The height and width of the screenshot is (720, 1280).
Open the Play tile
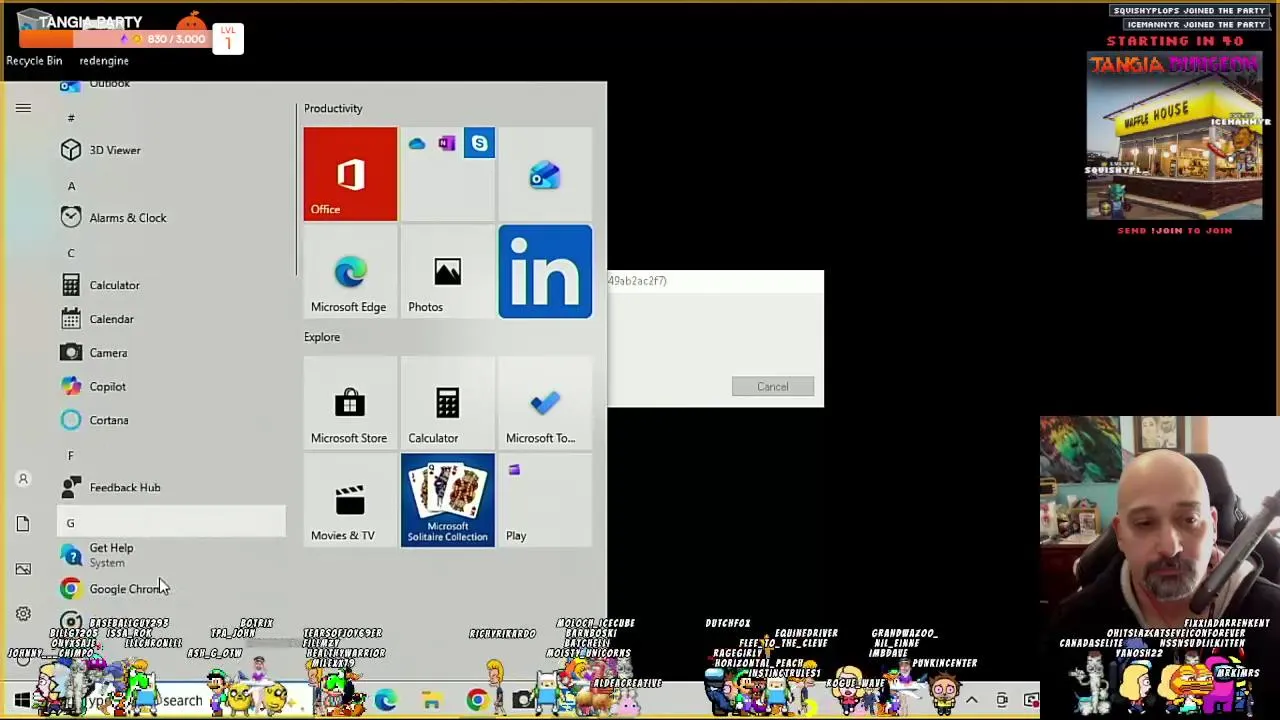click(545, 500)
